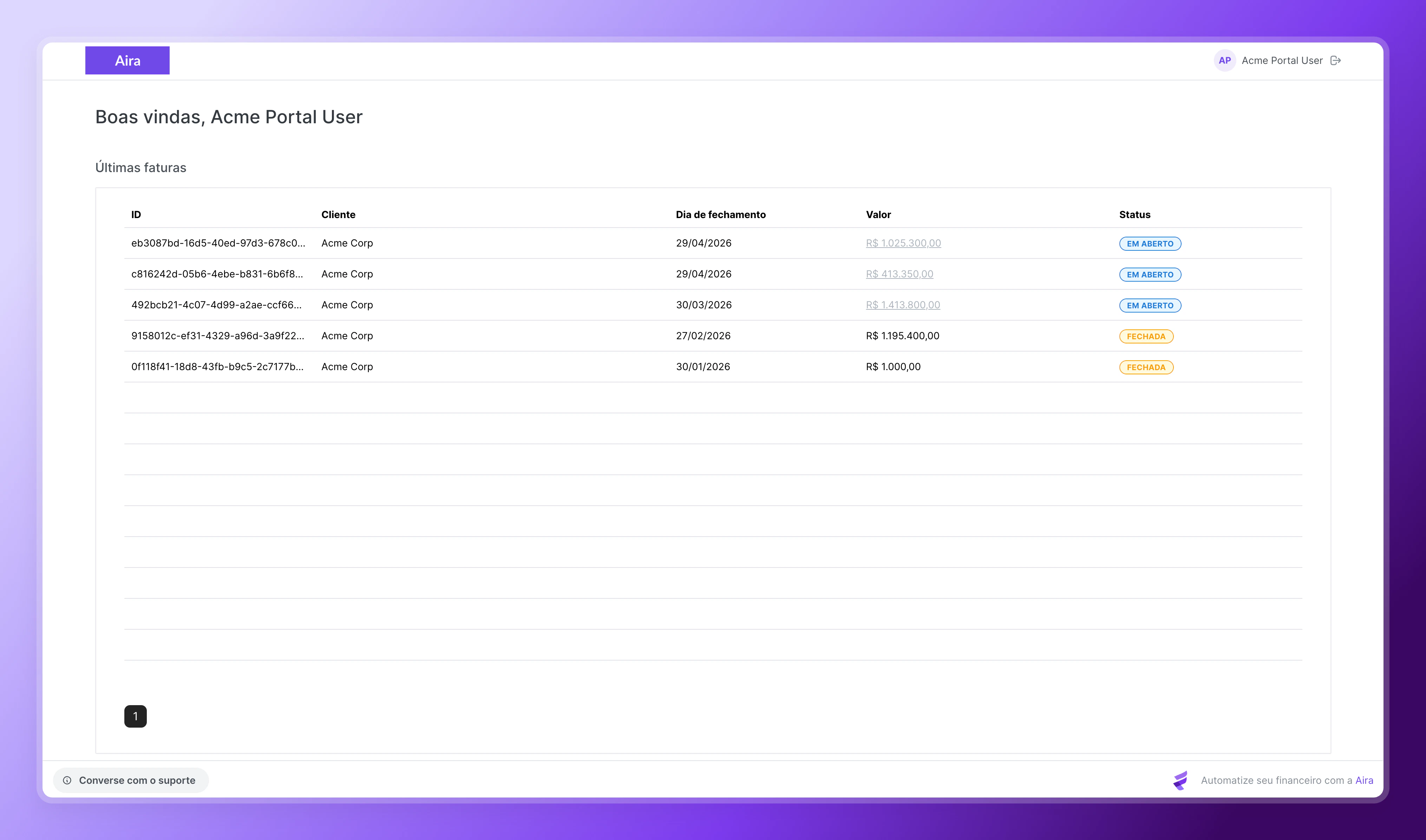1426x840 pixels.
Task: Click the Aira logo in header
Action: tap(127, 60)
